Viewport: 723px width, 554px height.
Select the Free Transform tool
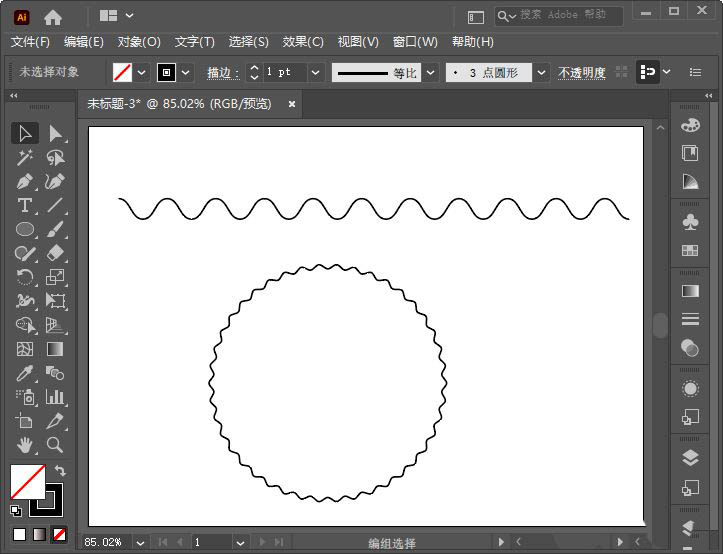[x=55, y=301]
